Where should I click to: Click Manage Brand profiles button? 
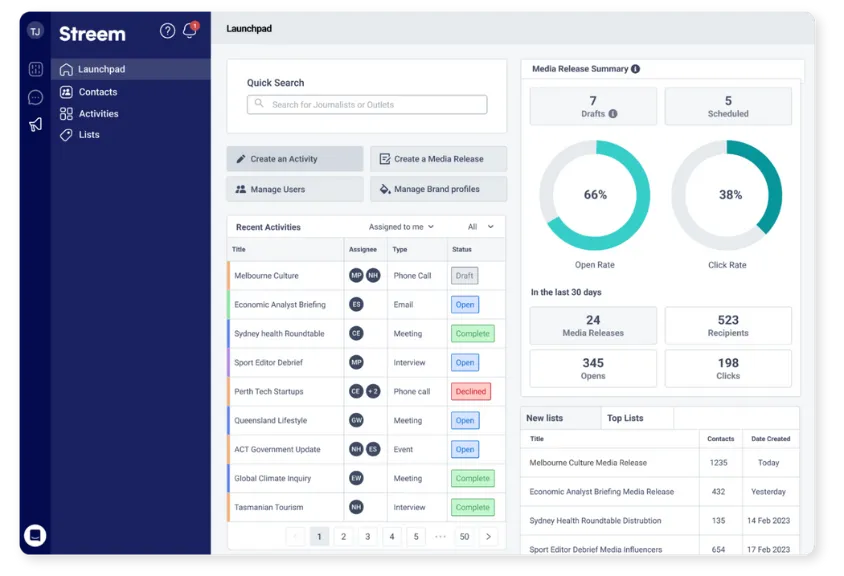[439, 189]
